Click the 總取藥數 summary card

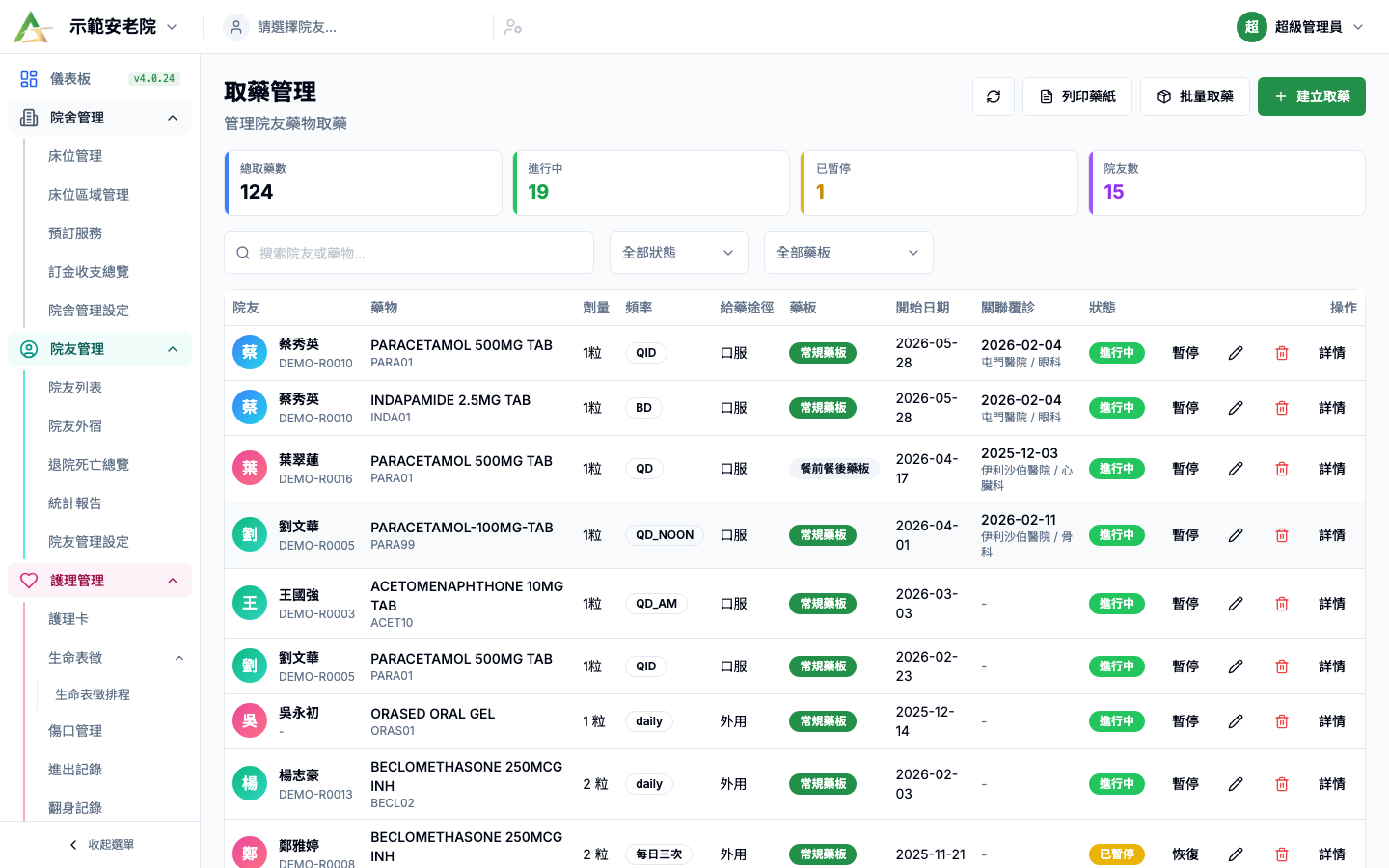[364, 183]
